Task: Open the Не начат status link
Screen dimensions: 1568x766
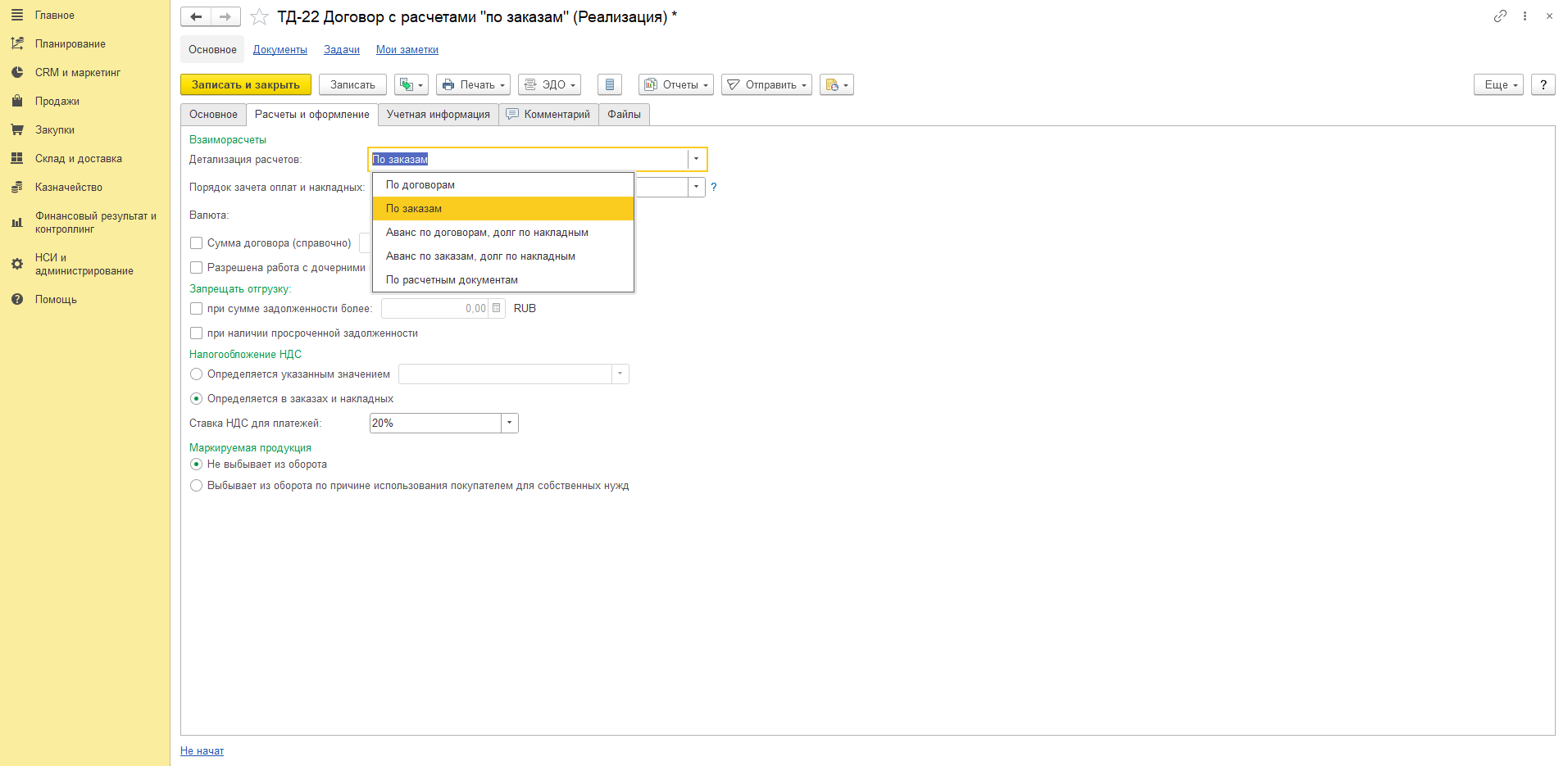Action: pos(202,750)
